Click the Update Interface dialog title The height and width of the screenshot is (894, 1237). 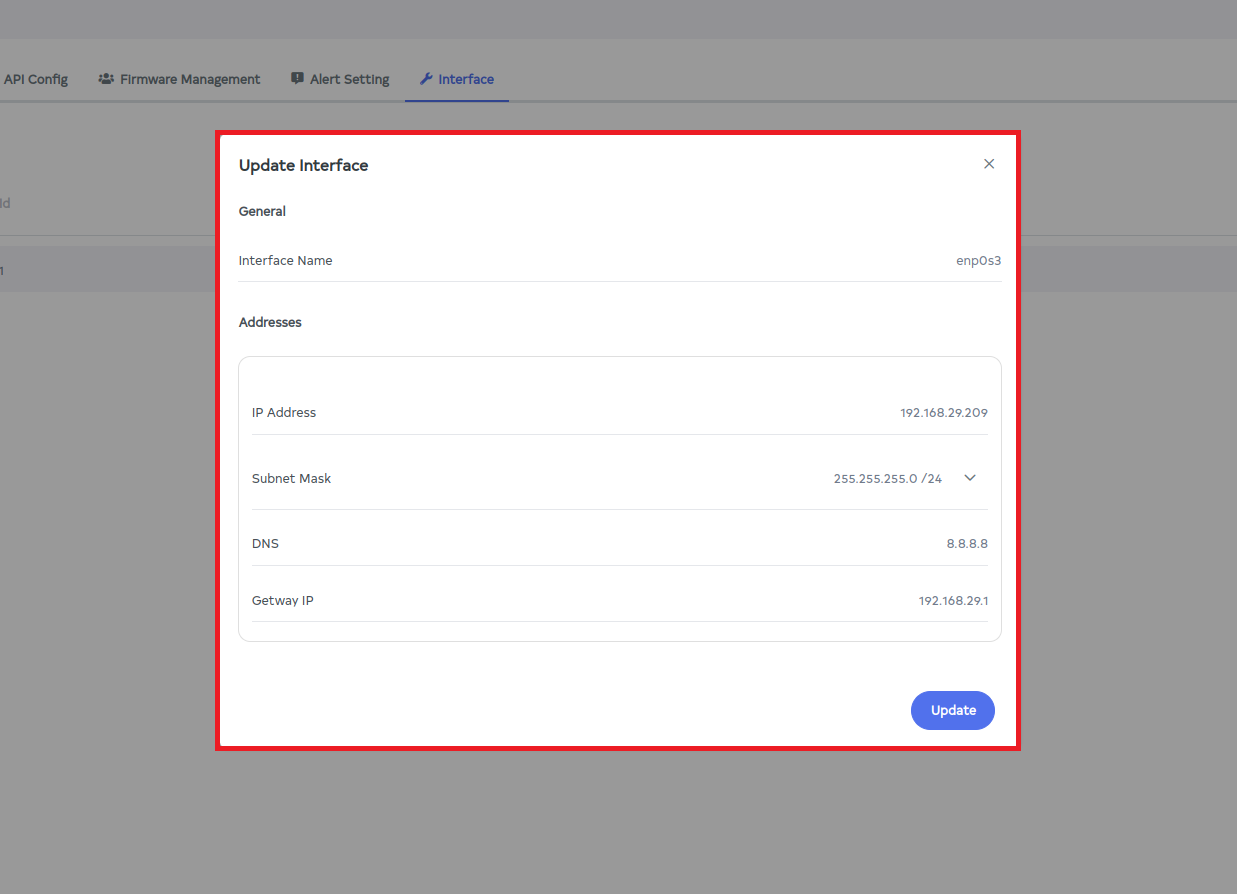(303, 166)
